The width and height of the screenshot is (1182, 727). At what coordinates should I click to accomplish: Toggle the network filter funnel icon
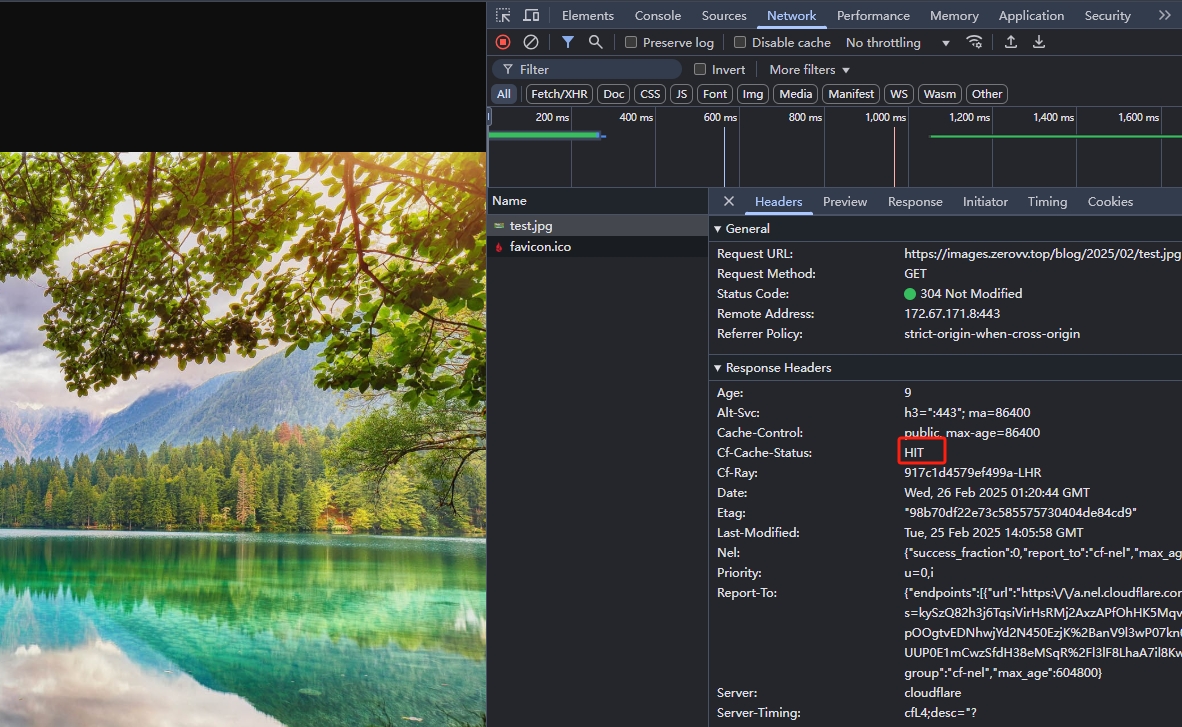(x=567, y=42)
